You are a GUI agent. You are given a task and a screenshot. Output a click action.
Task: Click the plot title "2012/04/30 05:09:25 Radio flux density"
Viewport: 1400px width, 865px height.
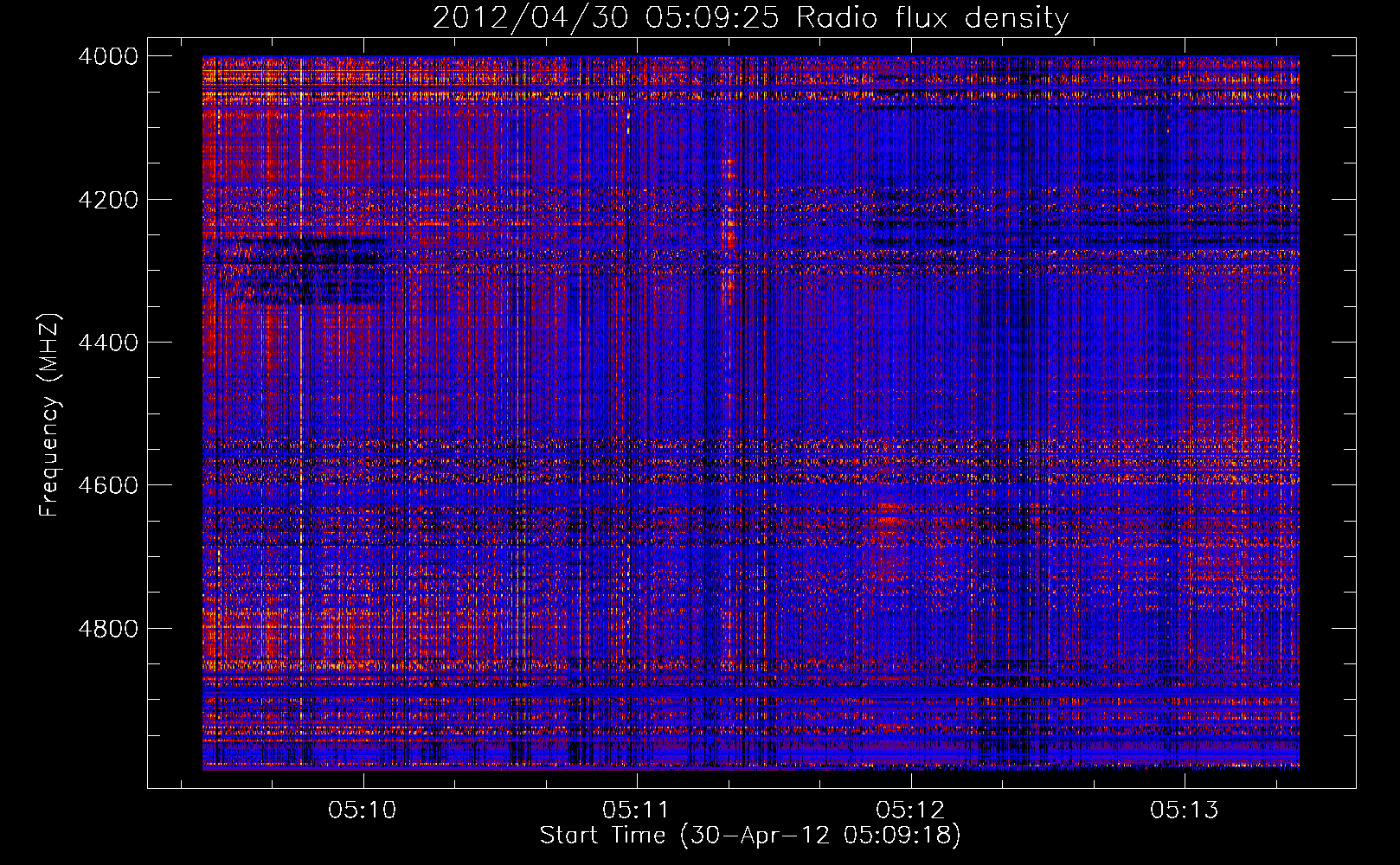pyautogui.click(x=750, y=18)
